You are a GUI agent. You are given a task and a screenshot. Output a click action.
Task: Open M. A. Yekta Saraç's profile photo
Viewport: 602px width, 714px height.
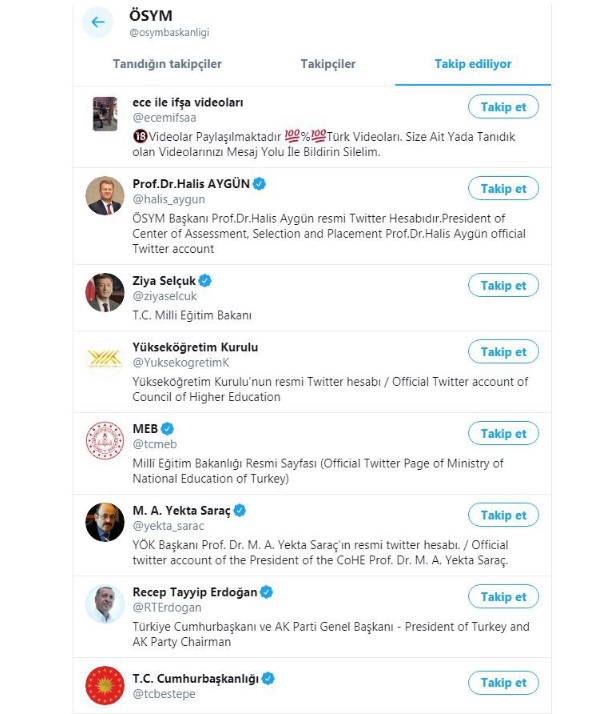tap(105, 522)
